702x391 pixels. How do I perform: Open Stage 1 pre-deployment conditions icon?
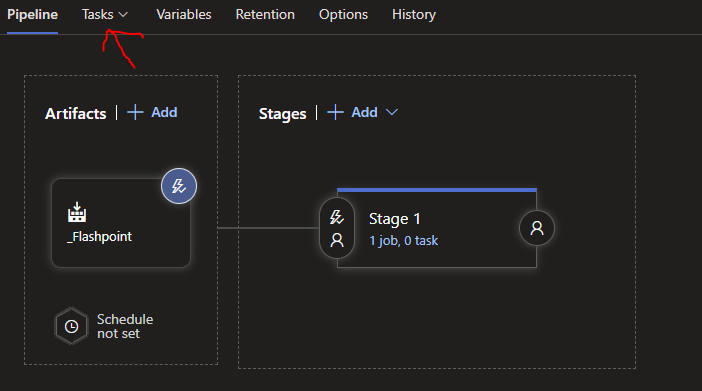[x=337, y=218]
